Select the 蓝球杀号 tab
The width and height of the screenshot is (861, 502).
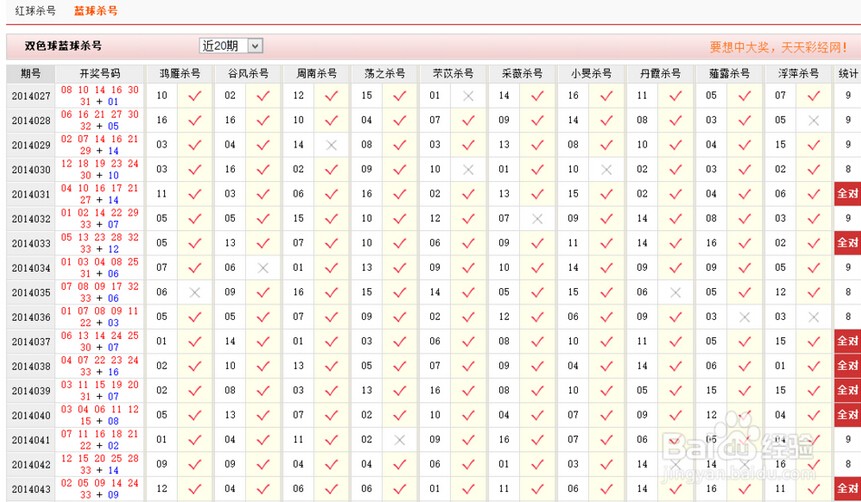tap(95, 11)
